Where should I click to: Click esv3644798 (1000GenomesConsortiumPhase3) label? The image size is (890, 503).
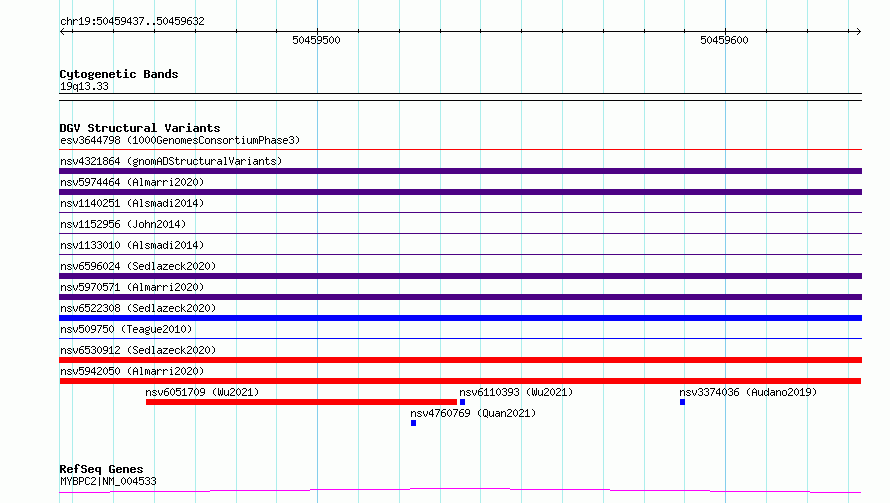pyautogui.click(x=180, y=140)
